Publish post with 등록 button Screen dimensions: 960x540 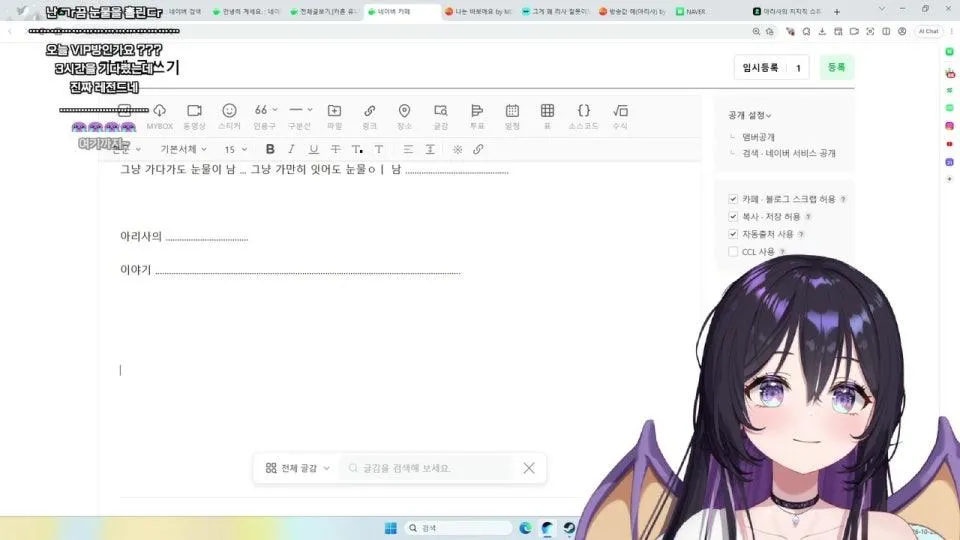coord(836,67)
